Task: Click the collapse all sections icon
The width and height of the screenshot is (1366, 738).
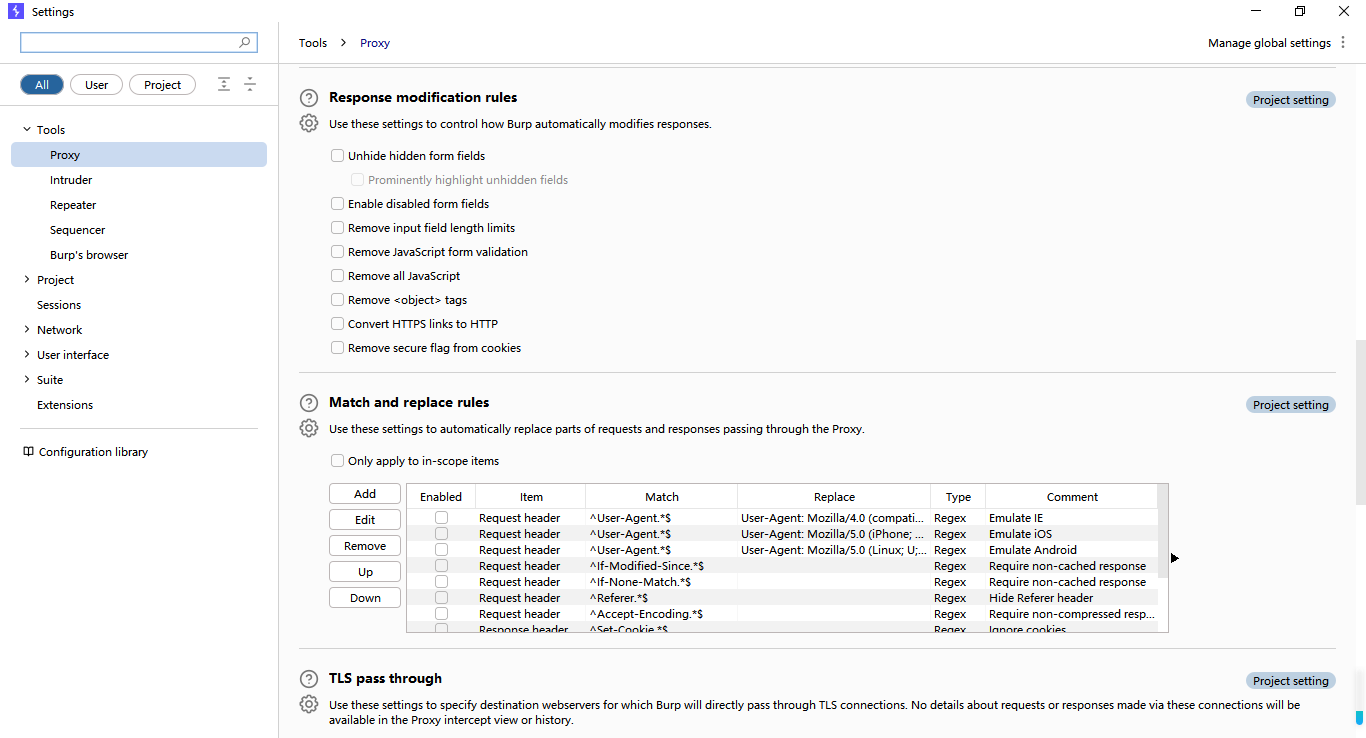Action: point(250,85)
